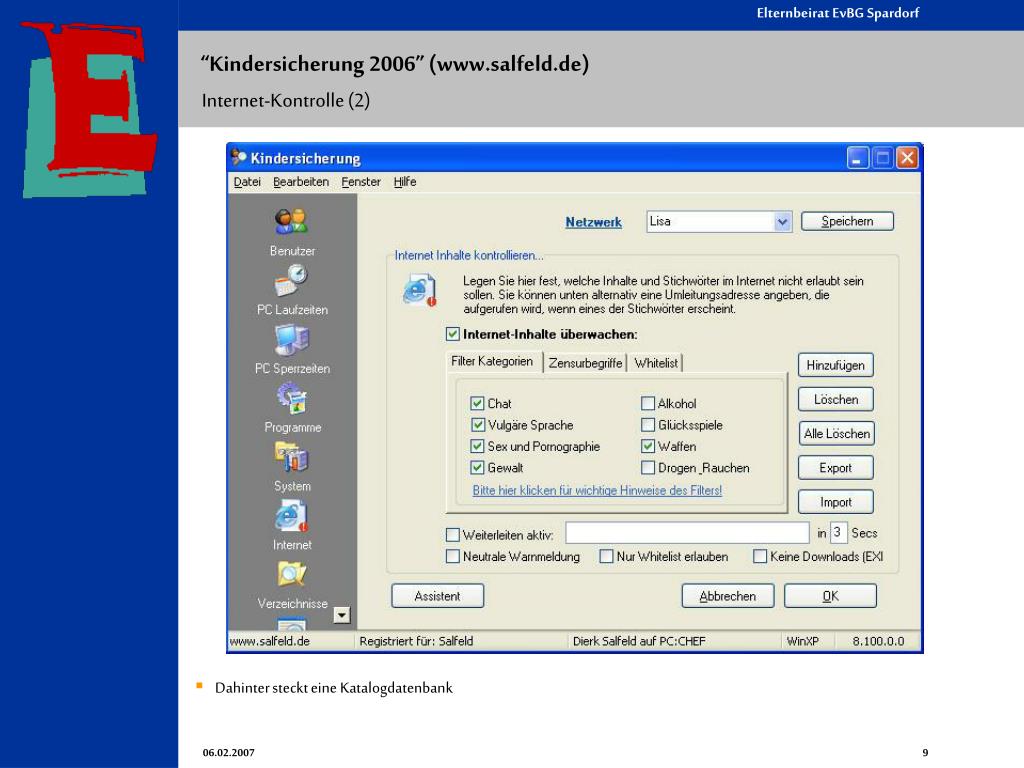Toggle Internet-Inhalte überwachen checkbox

pyautogui.click(x=453, y=334)
